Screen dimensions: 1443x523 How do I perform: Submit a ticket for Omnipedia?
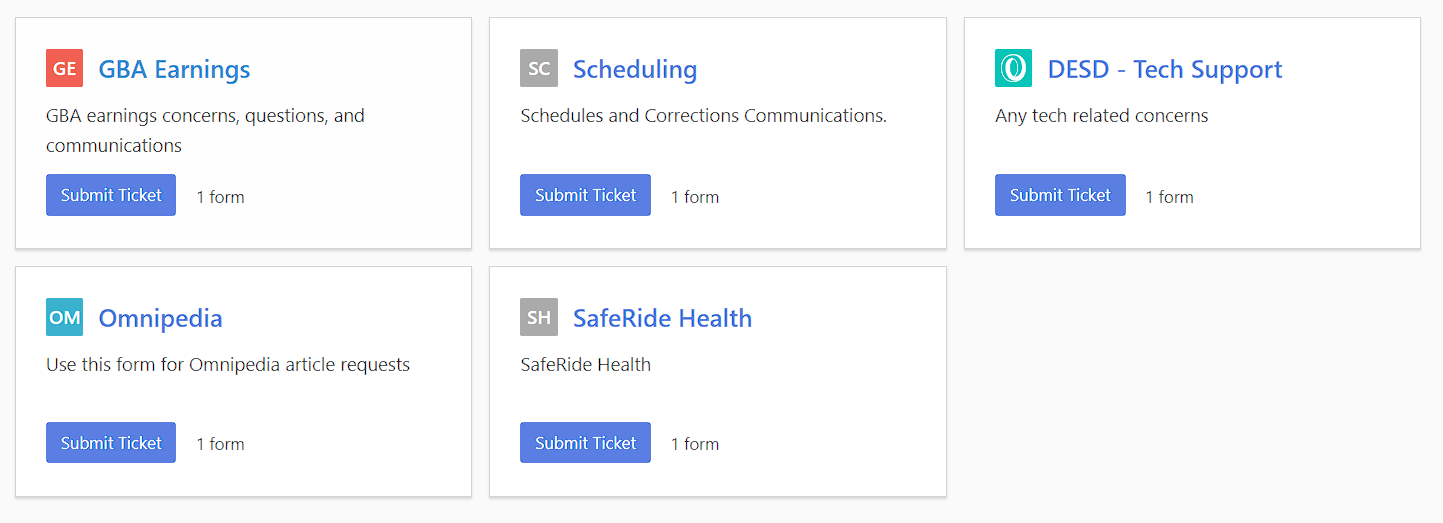[x=111, y=443]
